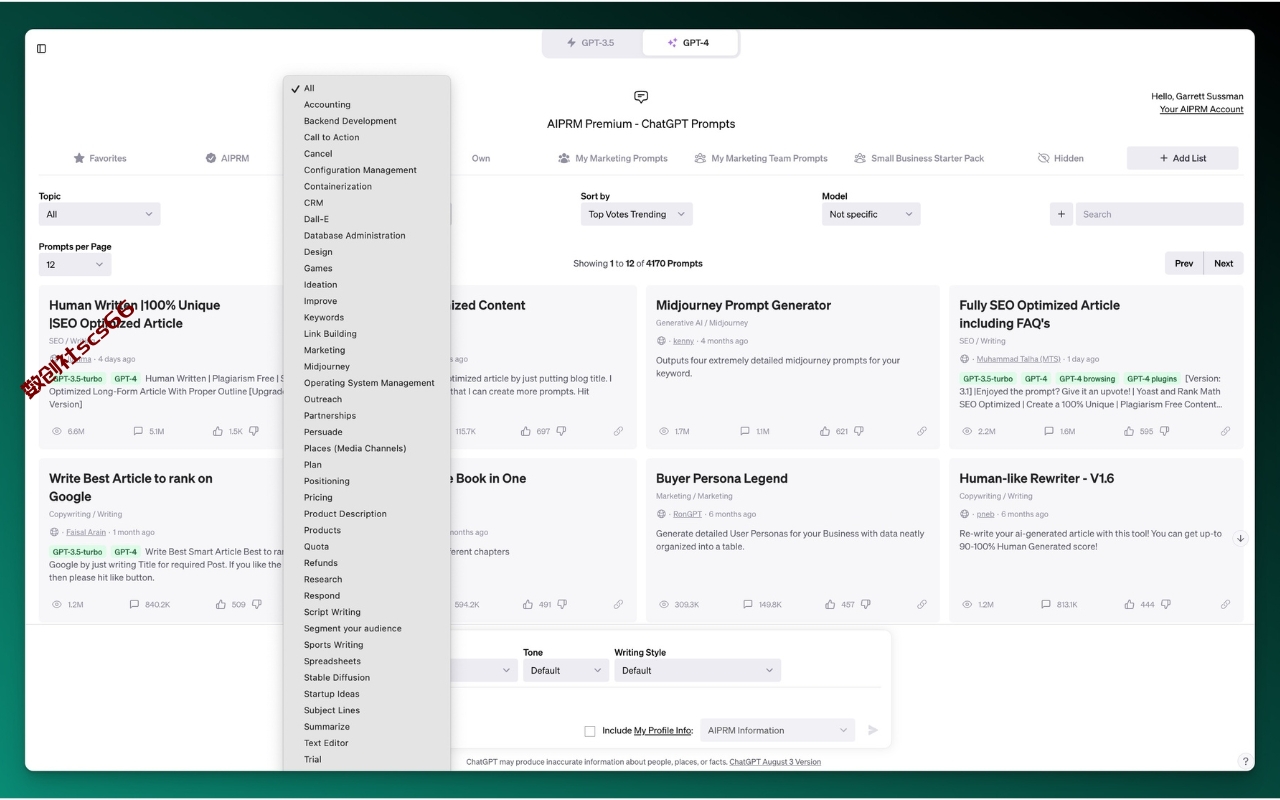Choose Spreadsheets in the list
Screen dimensions: 1280x800
(367, 661)
